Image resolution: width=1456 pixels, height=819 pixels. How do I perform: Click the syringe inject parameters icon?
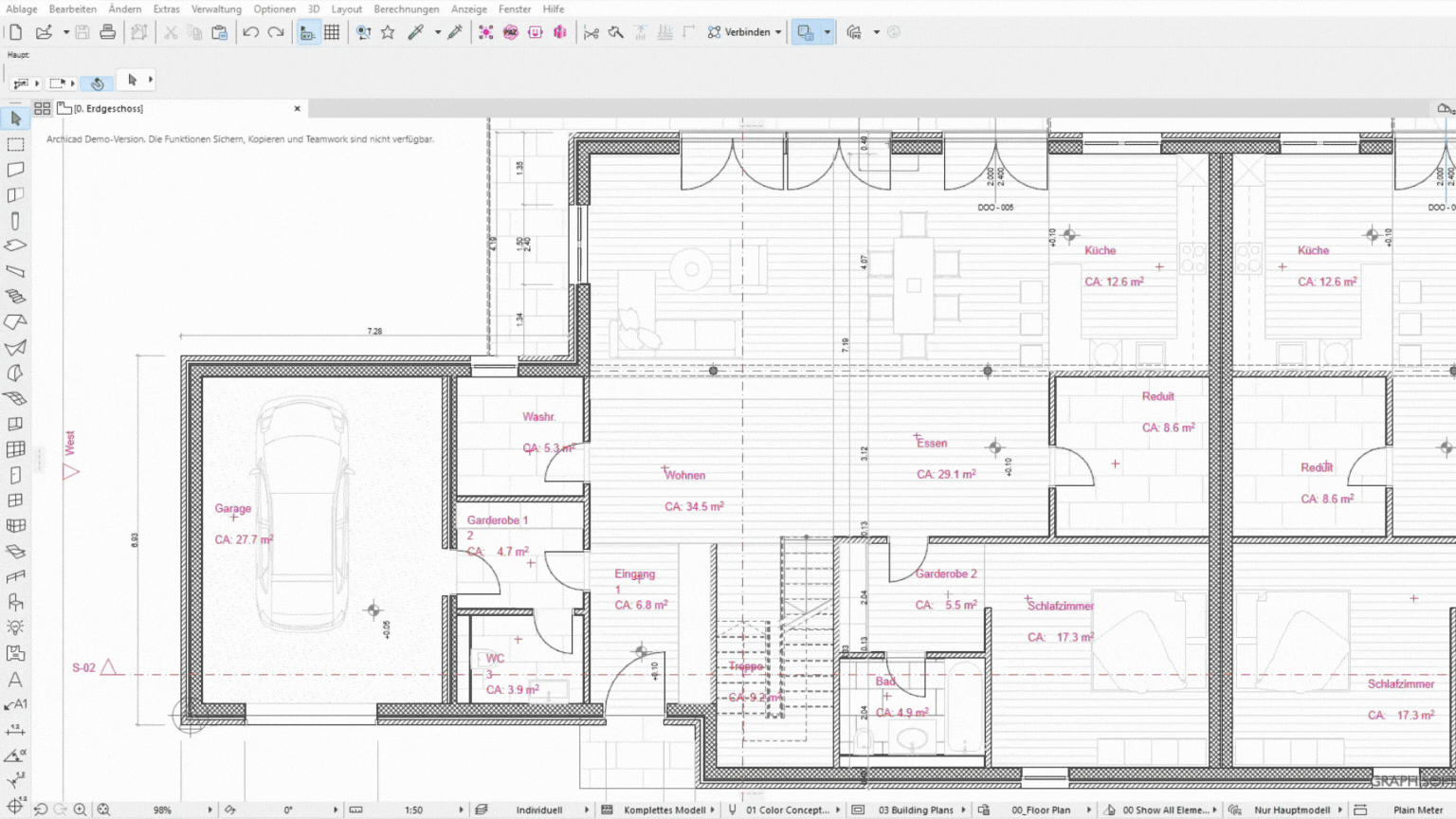click(x=455, y=32)
